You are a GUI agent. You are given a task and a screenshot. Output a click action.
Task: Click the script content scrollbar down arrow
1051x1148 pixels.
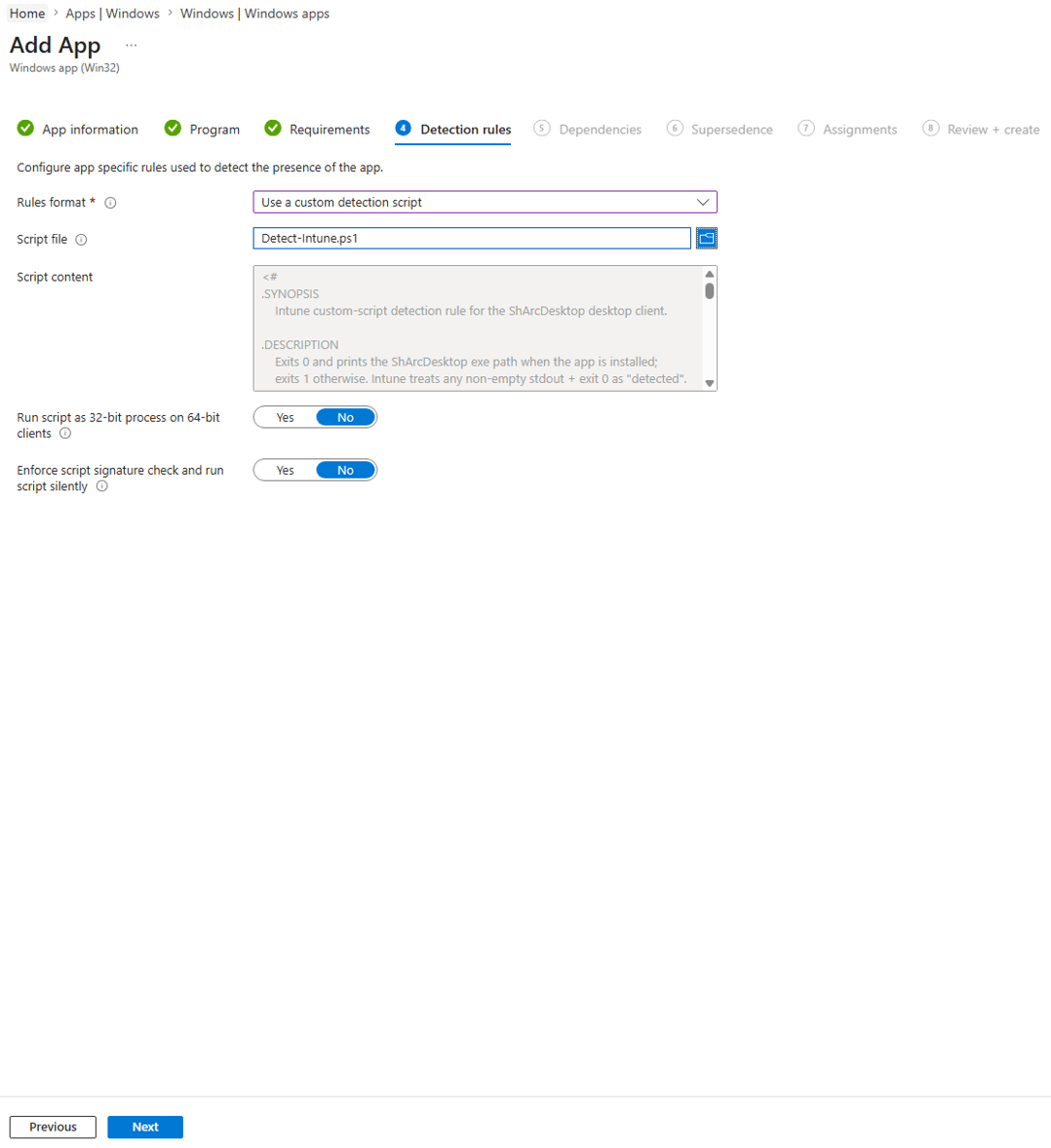tap(709, 383)
